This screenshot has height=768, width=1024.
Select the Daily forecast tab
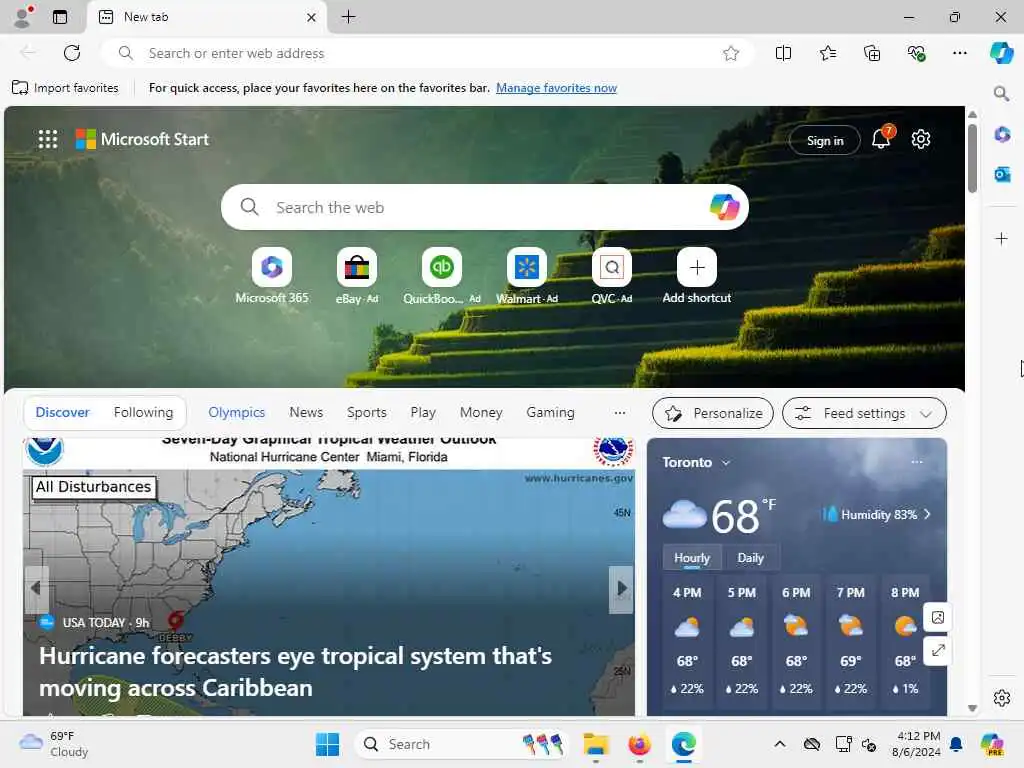point(750,558)
